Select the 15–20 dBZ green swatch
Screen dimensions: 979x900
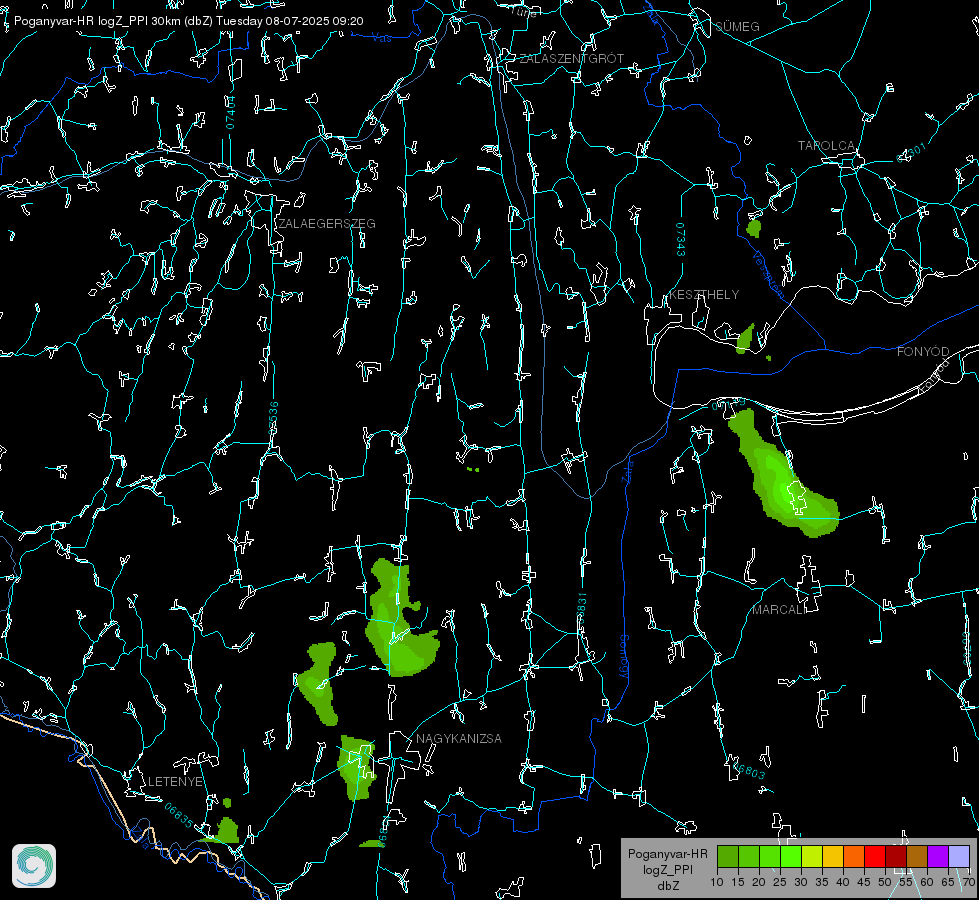pyautogui.click(x=749, y=856)
